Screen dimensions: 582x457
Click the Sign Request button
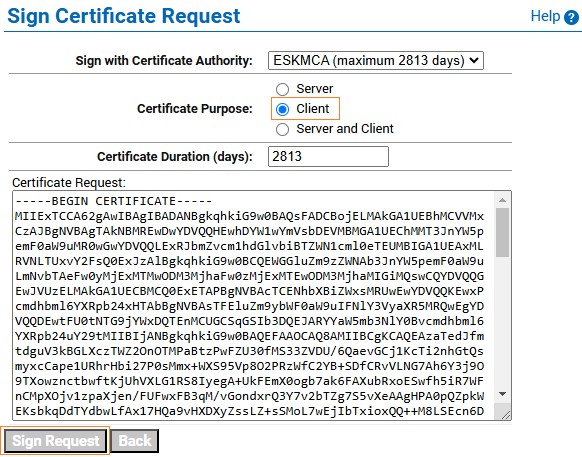click(x=55, y=441)
